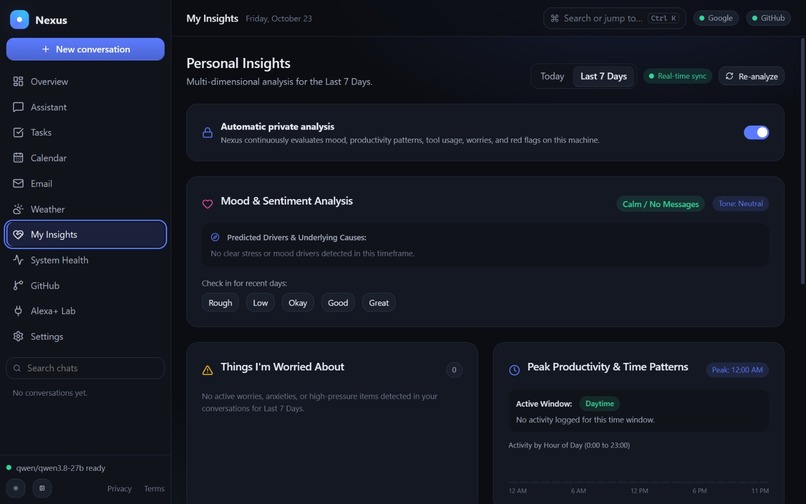Click the worries warning triangle icon
Image resolution: width=806 pixels, height=504 pixels.
coord(207,370)
